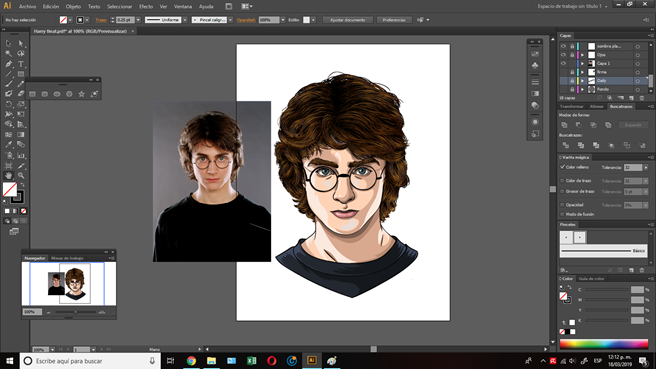
Task: Open Opacidad percentage dropdown
Action: 283,20
